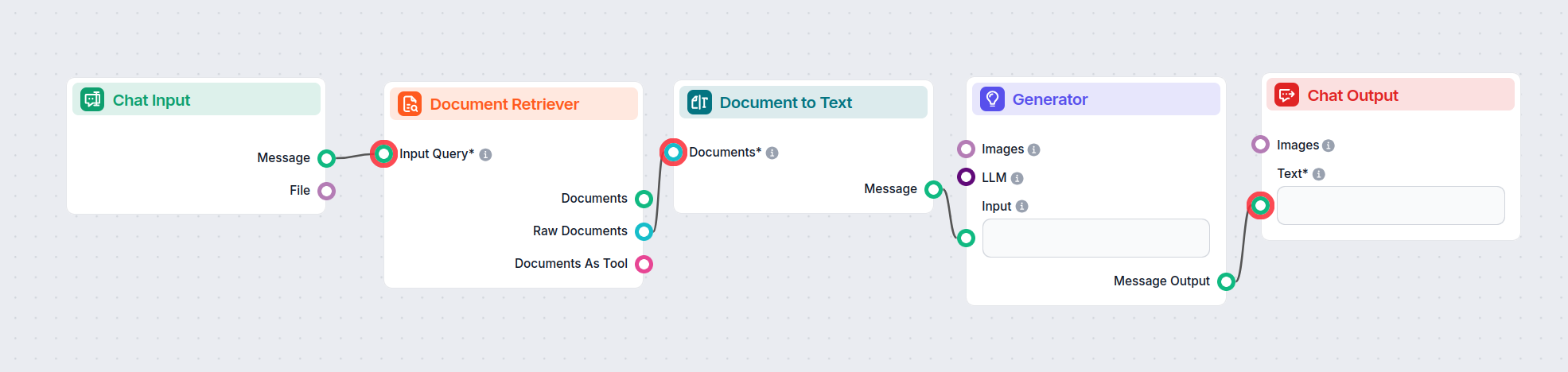This screenshot has width=1568, height=372.
Task: Show info for Chat Output Images
Action: tap(1329, 145)
